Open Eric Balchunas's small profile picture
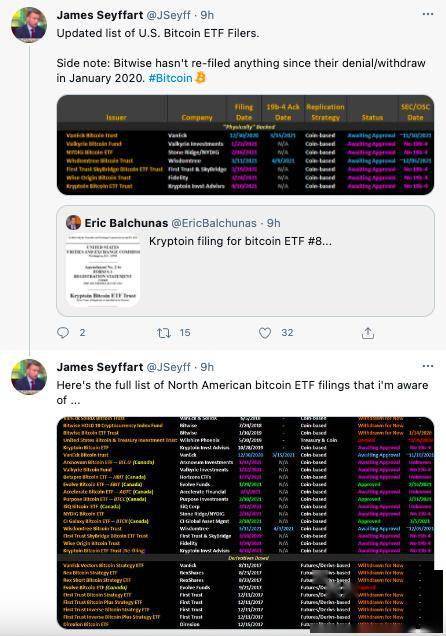Image resolution: width=446 pixels, height=636 pixels. [x=73, y=223]
